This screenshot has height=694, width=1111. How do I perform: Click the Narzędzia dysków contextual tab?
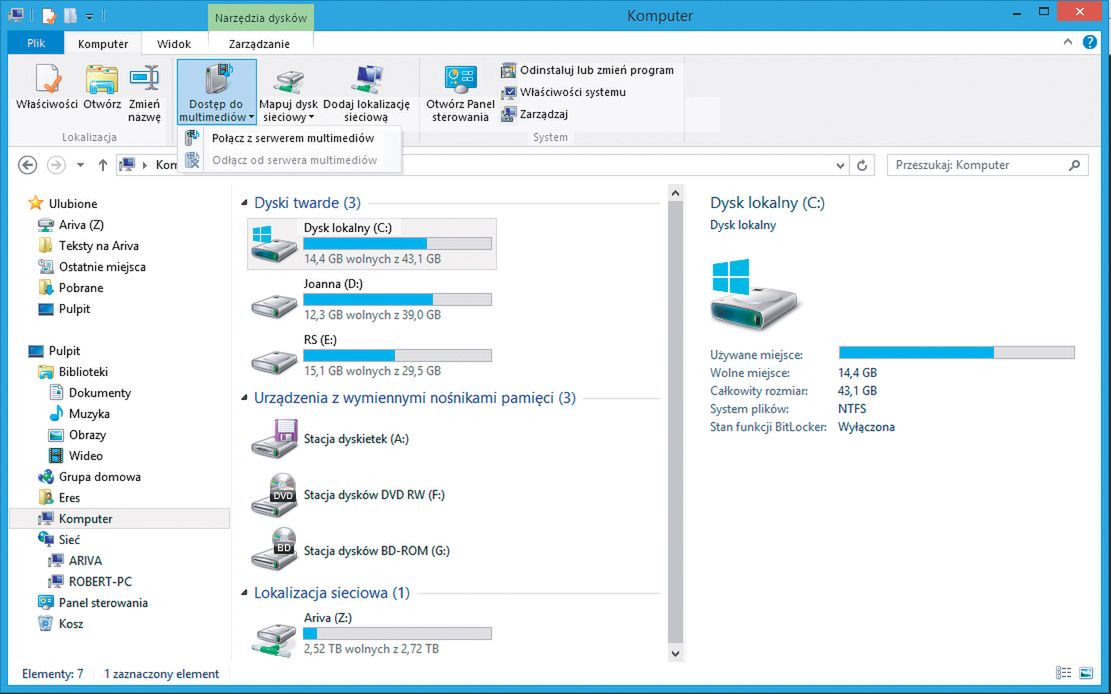click(261, 18)
